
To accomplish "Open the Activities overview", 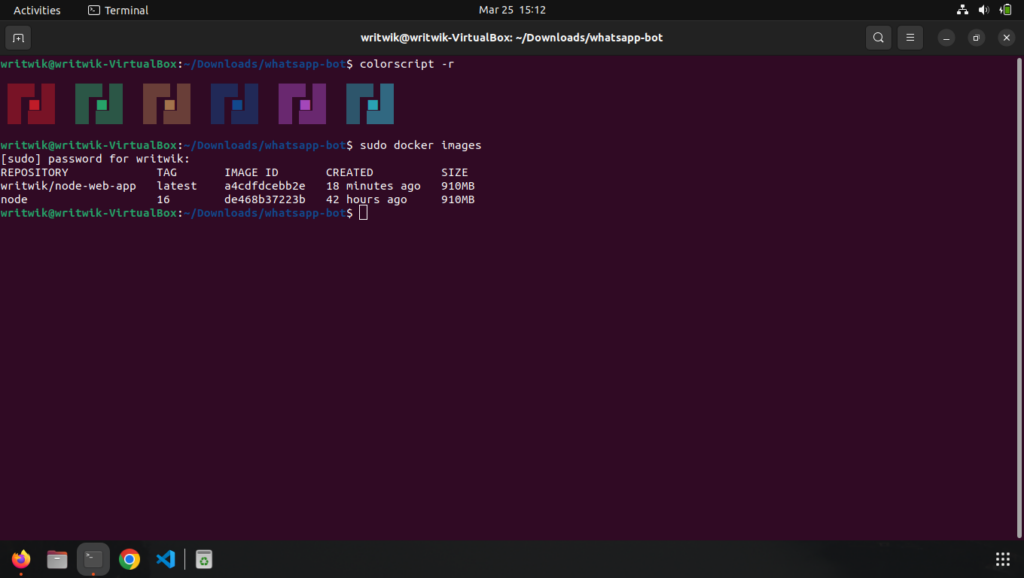I will click(x=36, y=9).
